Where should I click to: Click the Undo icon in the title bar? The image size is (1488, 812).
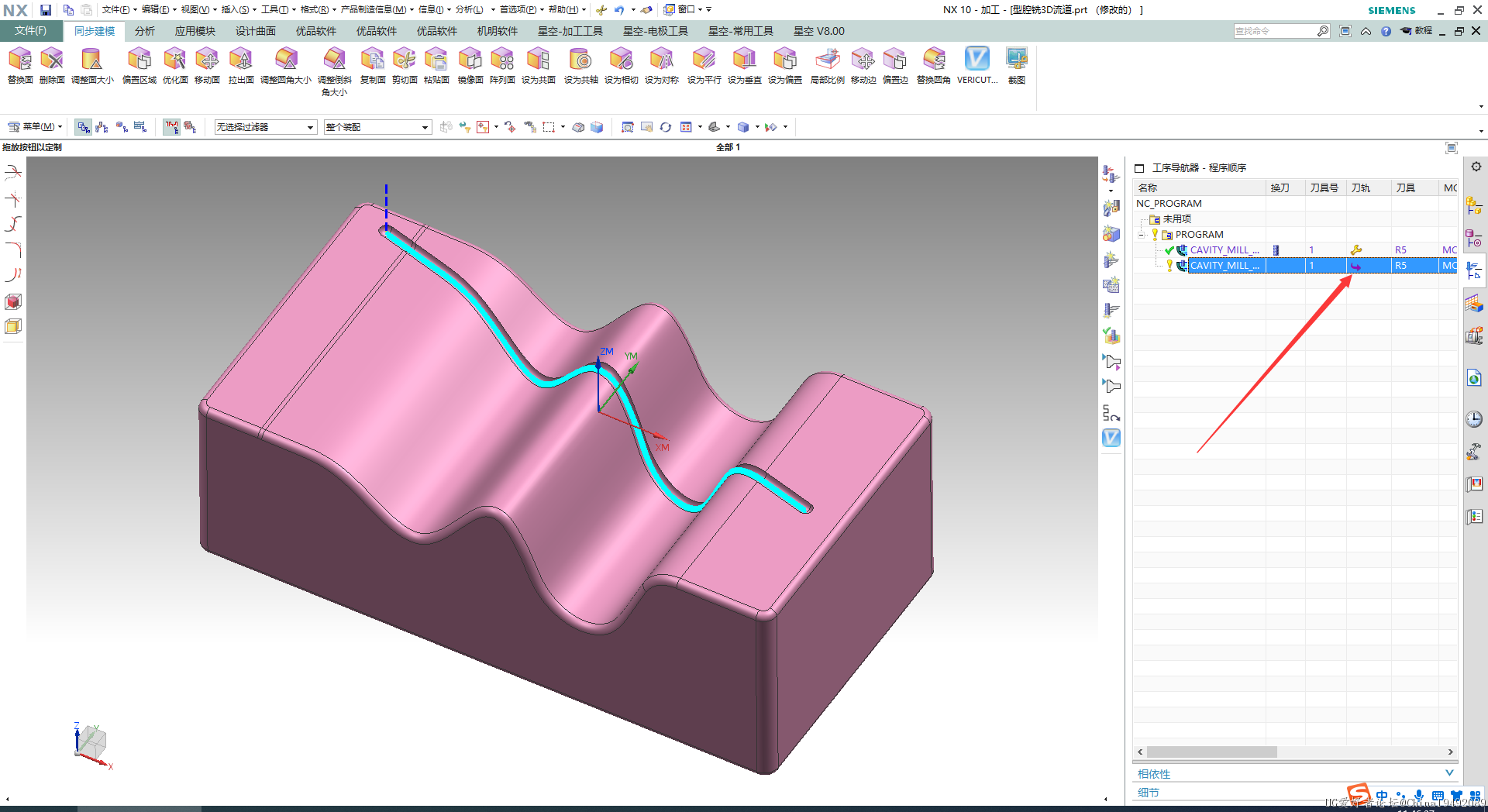619,10
